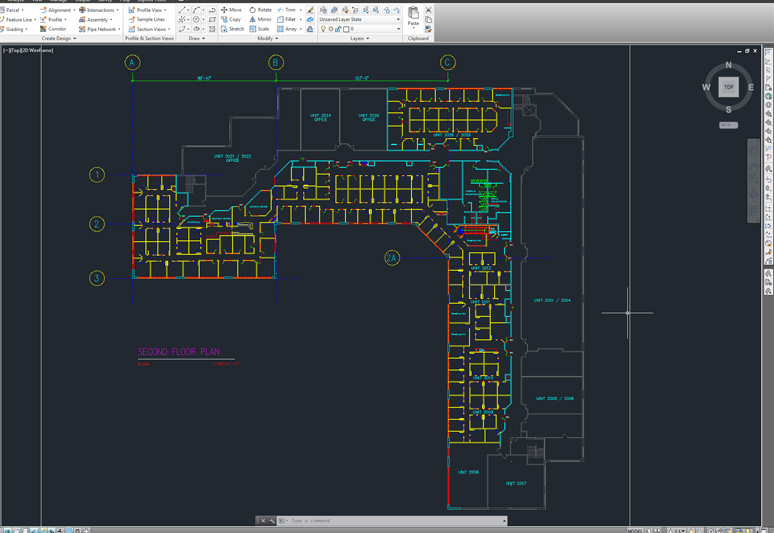This screenshot has width=774, height=533.
Task: Select the Mirror tool
Action: pos(260,19)
